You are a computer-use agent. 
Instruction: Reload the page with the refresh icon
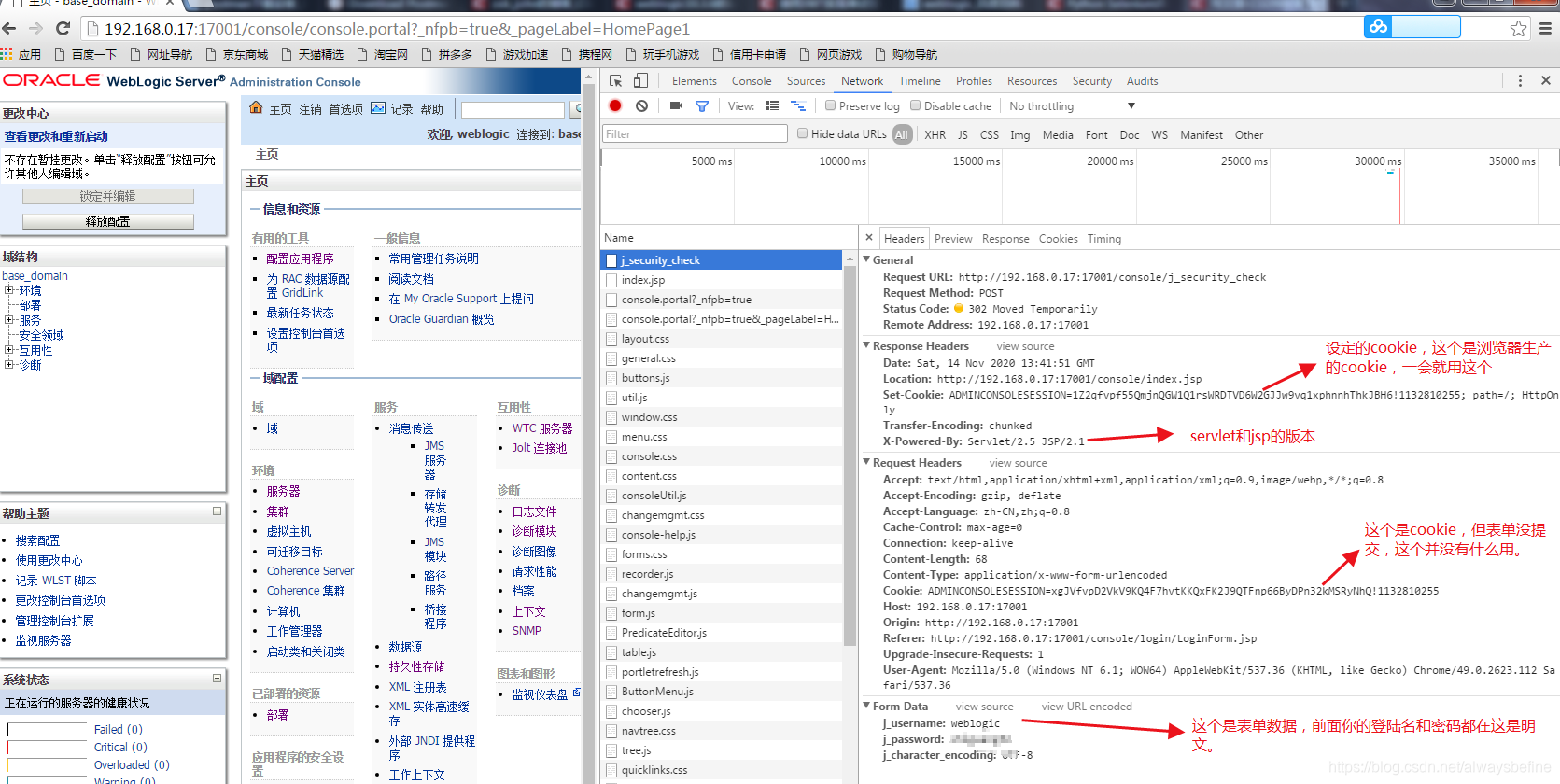coord(63,28)
